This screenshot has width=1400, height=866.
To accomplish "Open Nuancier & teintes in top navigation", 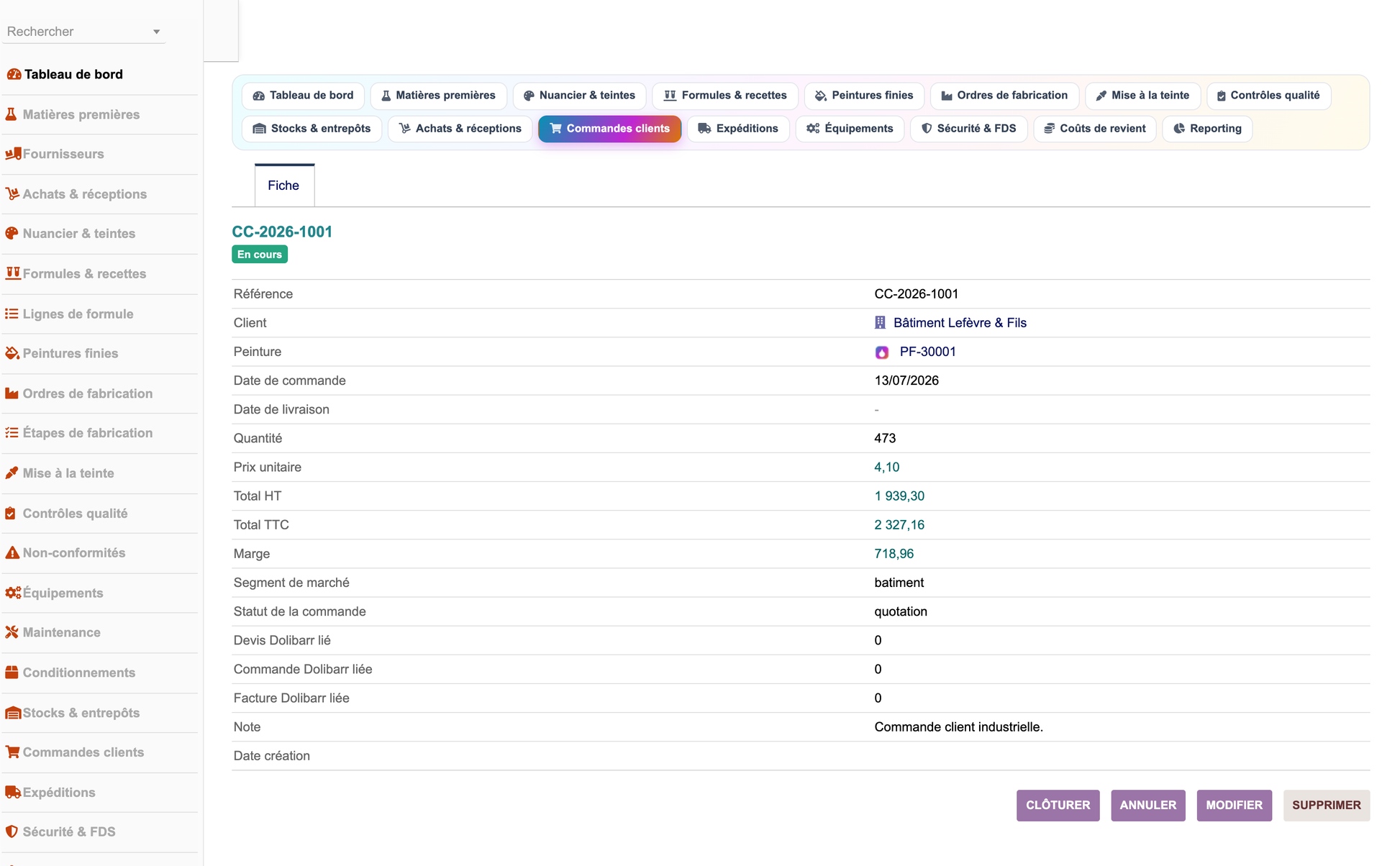I will 579,96.
